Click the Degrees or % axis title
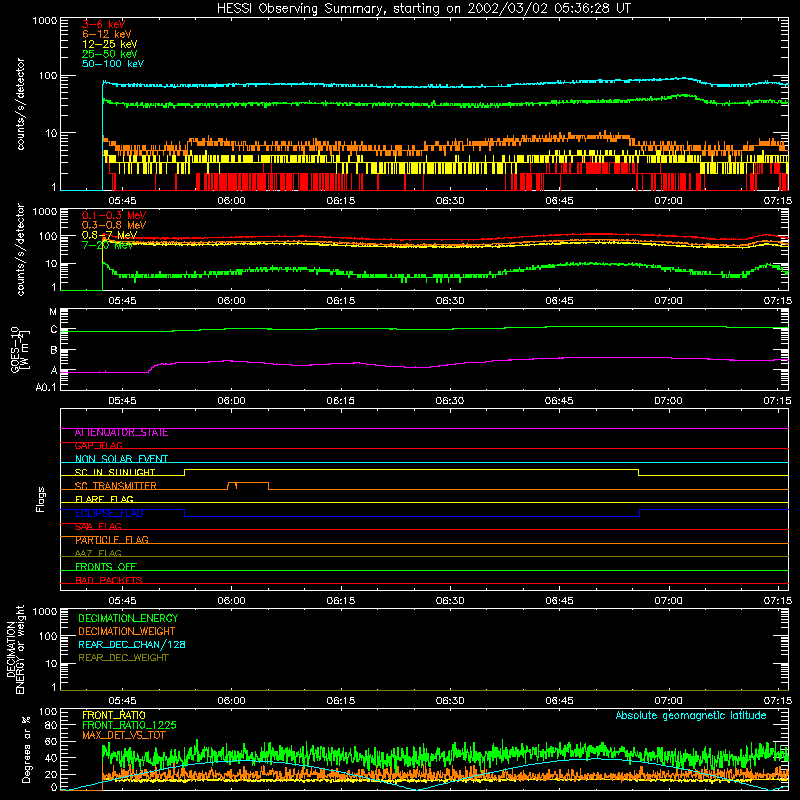The width and height of the screenshot is (800, 800). 26,749
